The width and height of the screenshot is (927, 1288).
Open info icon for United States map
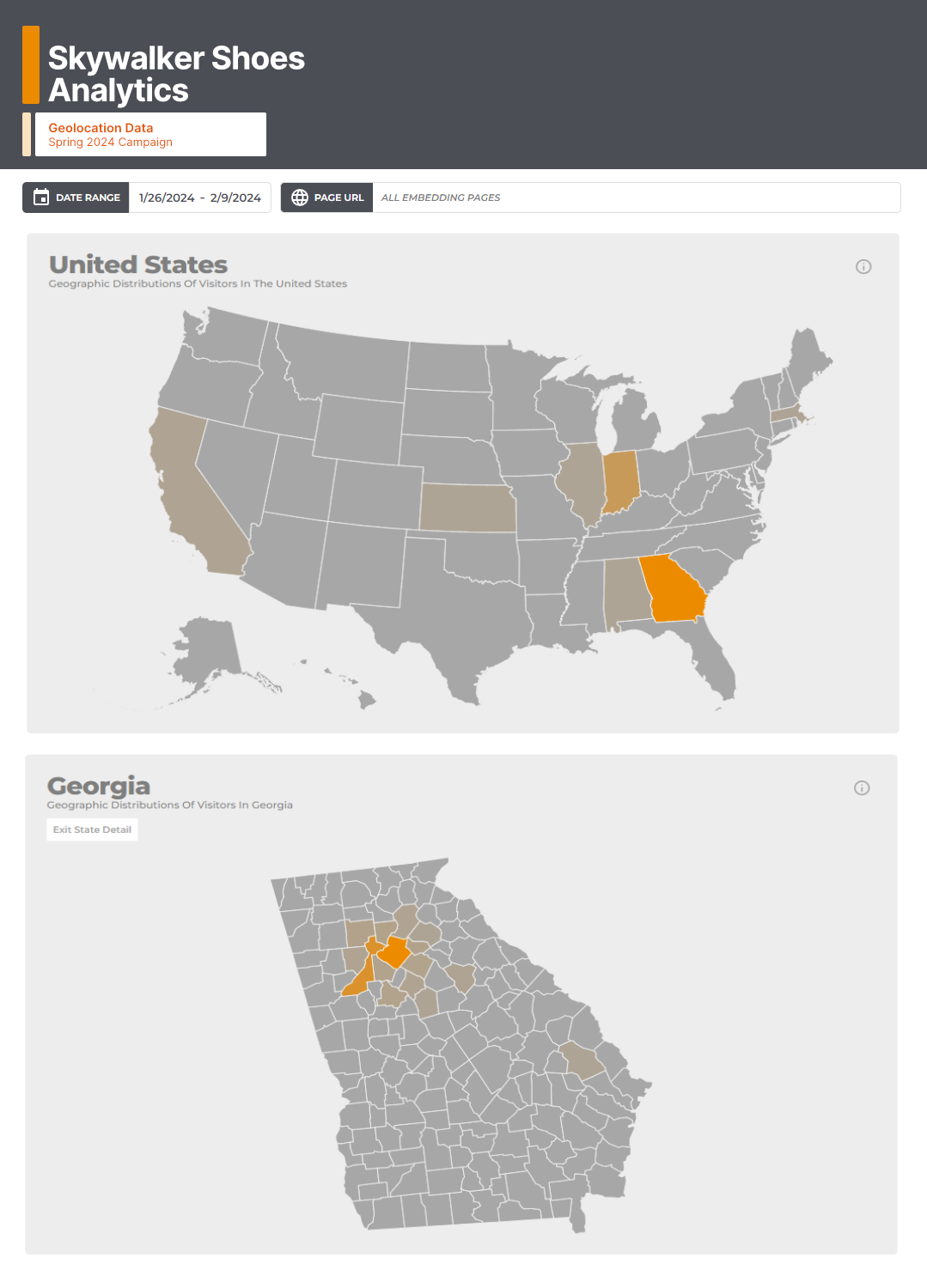863,267
